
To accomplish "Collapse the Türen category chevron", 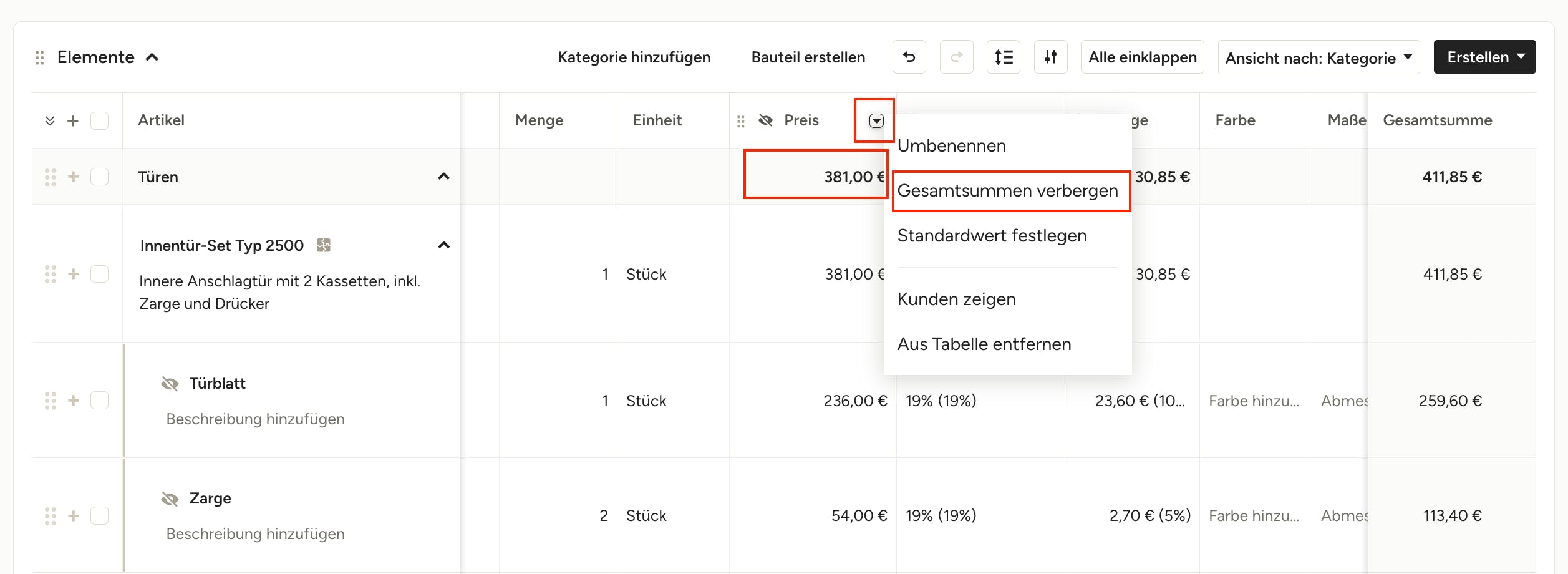I will pyautogui.click(x=443, y=177).
